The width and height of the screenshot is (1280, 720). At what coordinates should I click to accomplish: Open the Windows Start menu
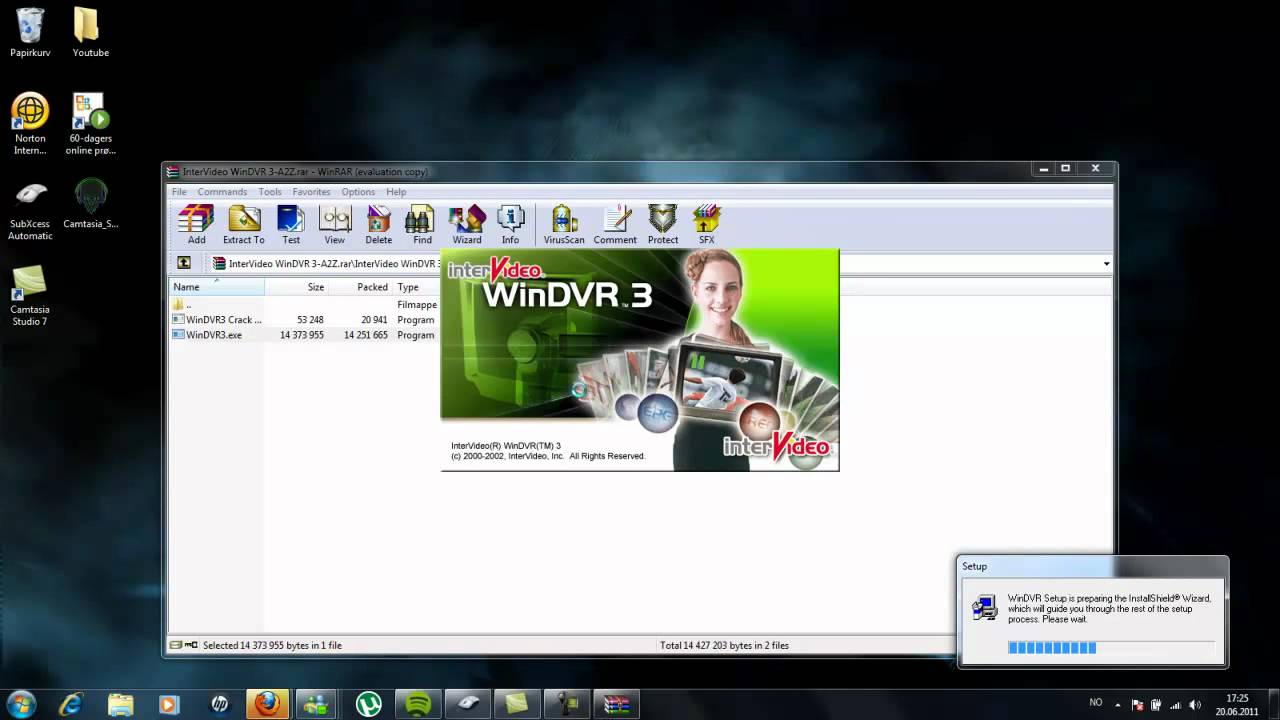click(21, 704)
